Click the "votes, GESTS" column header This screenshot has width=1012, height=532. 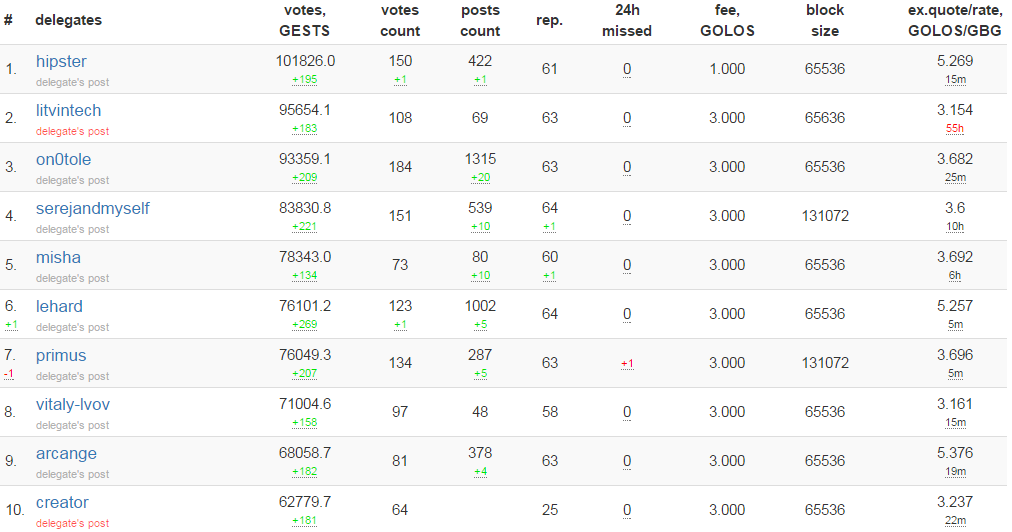(x=304, y=20)
